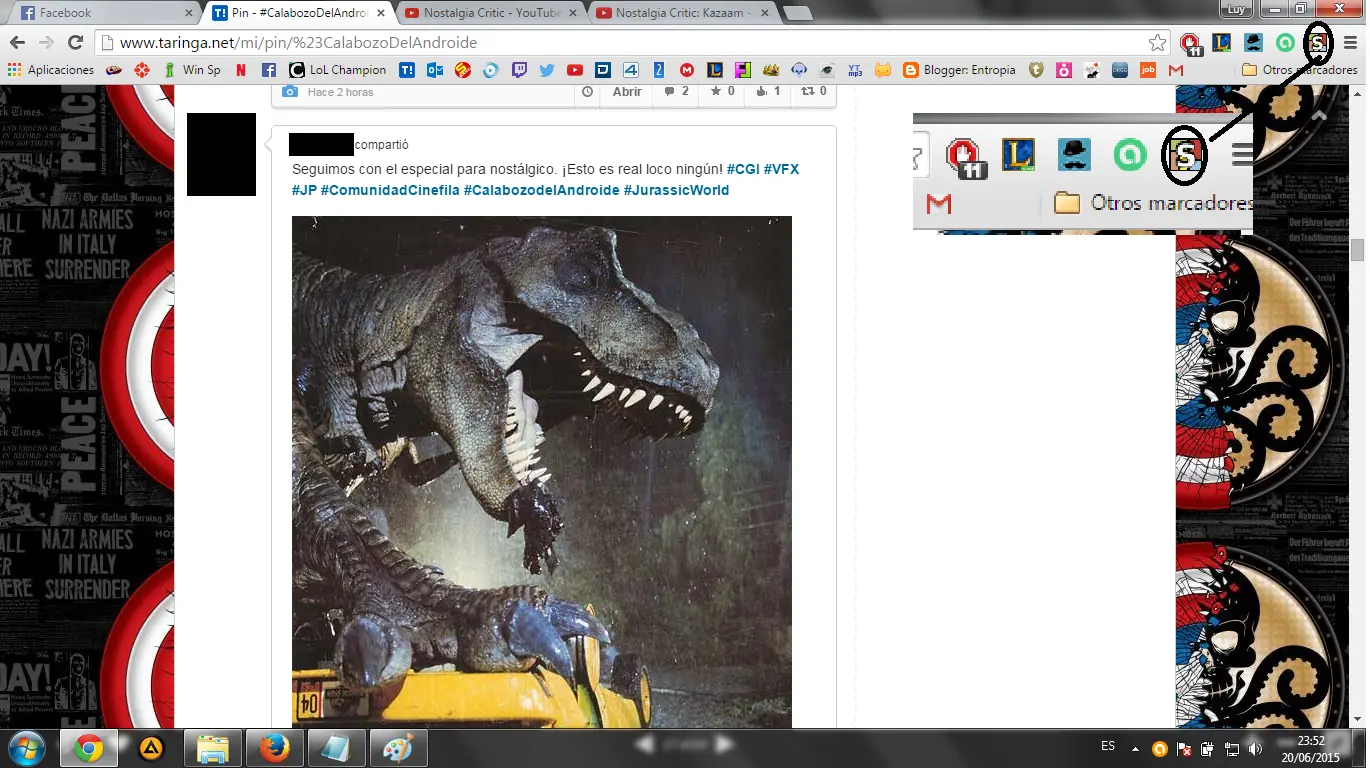Follow the #JurassicWorld hashtag link
Viewport: 1370px width, 768px height.
point(676,190)
